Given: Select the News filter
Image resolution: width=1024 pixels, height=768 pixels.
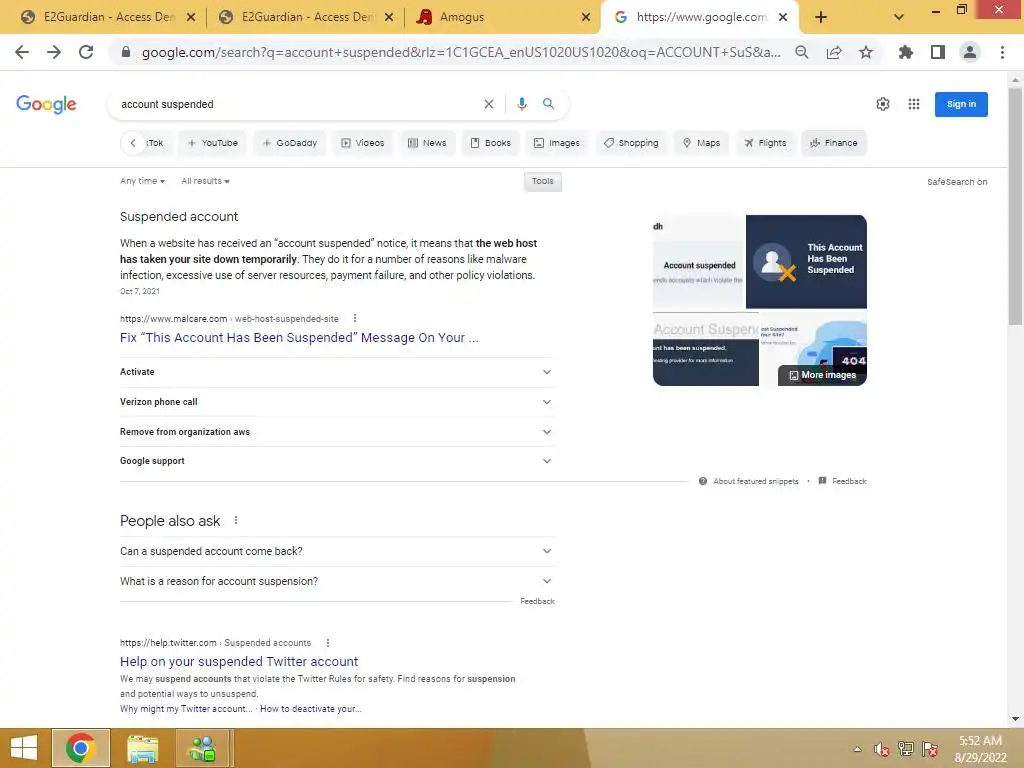Looking at the screenshot, I should 427,143.
